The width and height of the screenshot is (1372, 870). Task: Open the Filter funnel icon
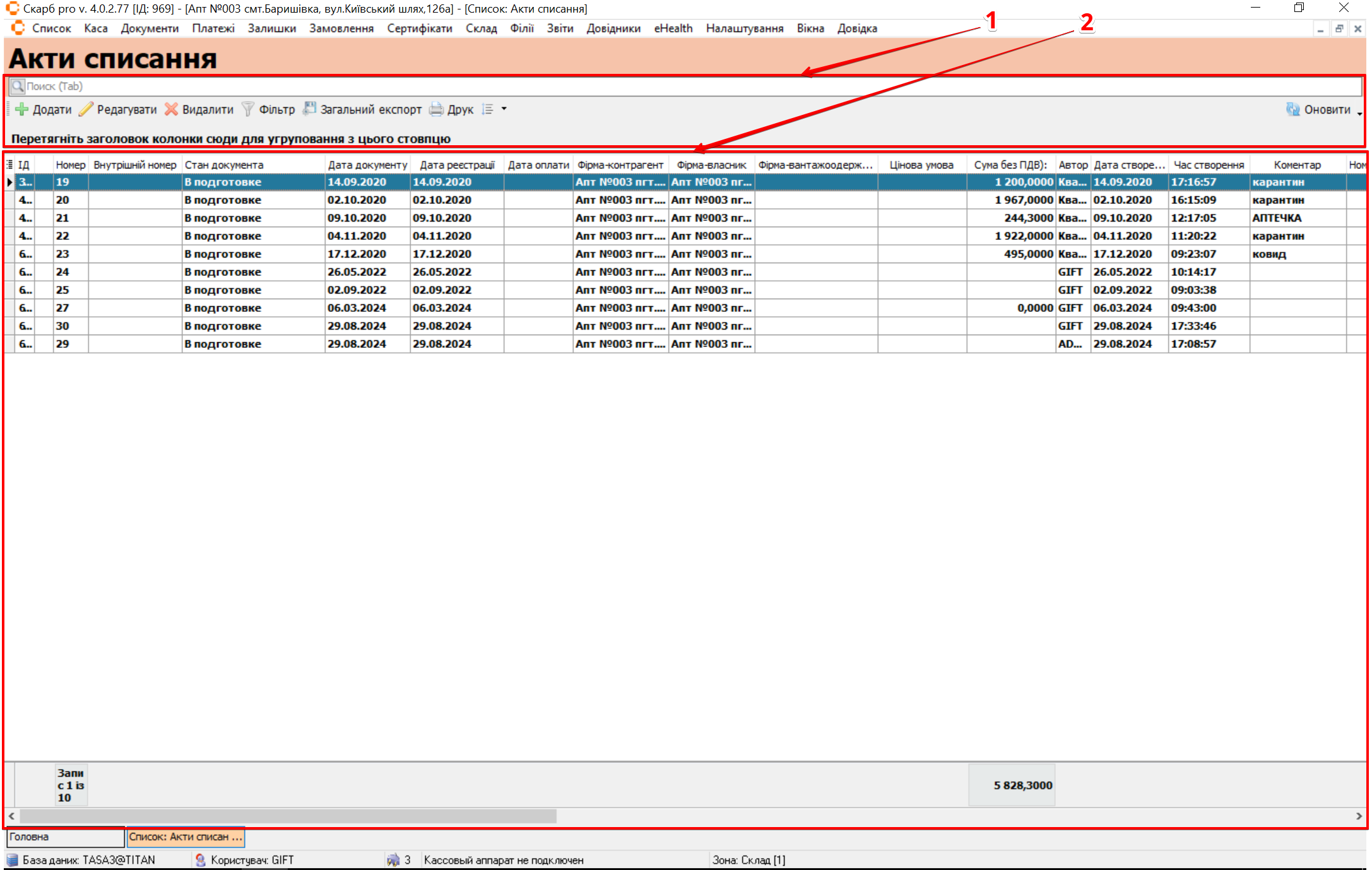click(x=248, y=109)
